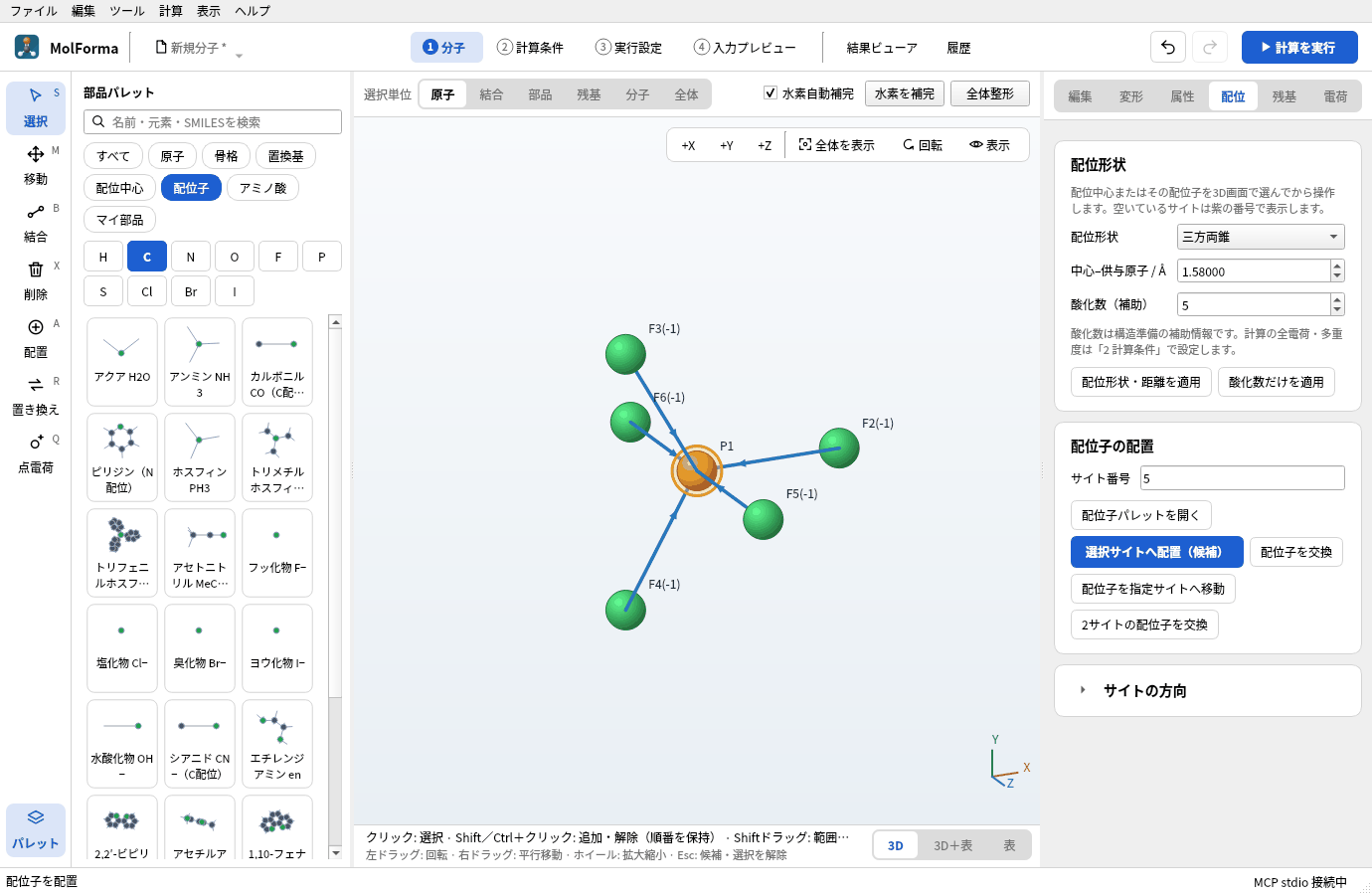Toggle the パレット panel button
Screen dimensions: 1372x895
pos(36,829)
